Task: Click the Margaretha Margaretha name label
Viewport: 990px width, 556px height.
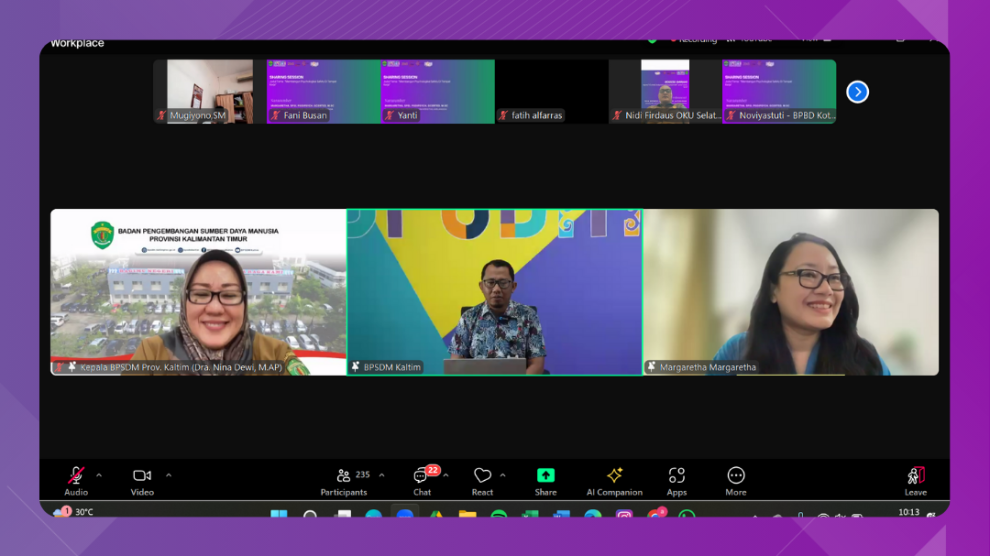Action: click(708, 367)
